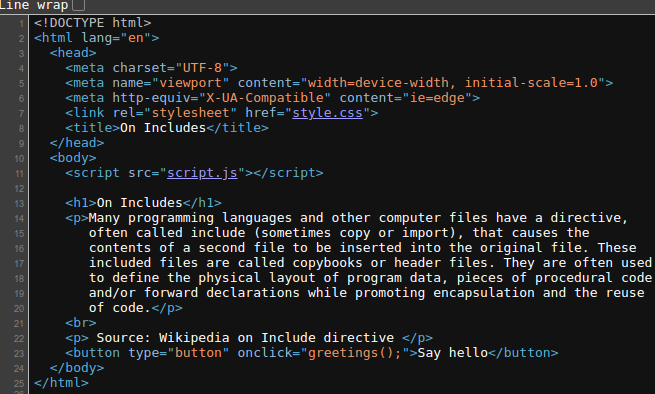
Task: Click the "X-UA-Compatible" attribute value
Action: pyautogui.click(x=265, y=98)
